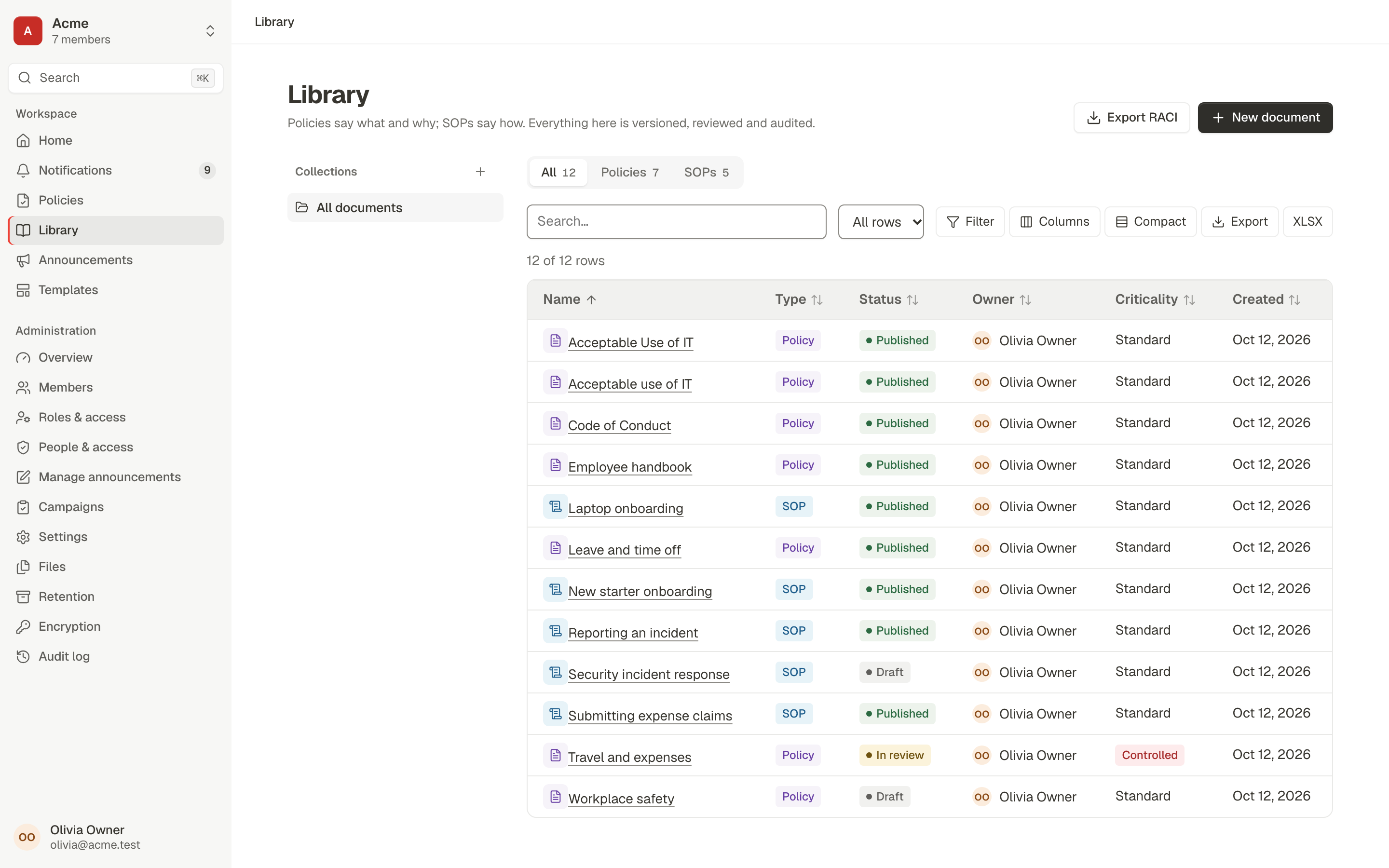Click the document icon for Laptop onboarding
The width and height of the screenshot is (1389, 868).
pyautogui.click(x=555, y=506)
